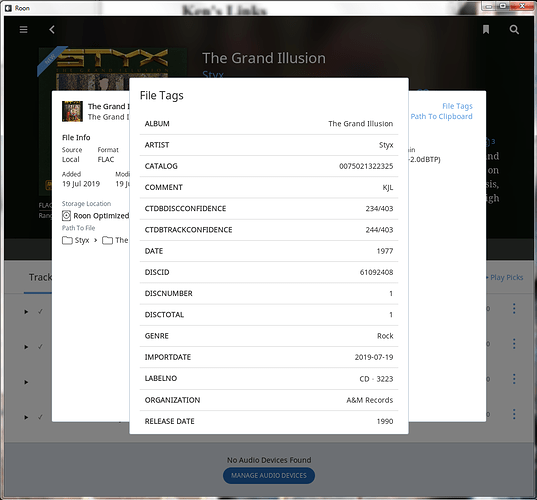Play the third track row
This screenshot has height=500, width=537.
[26, 382]
